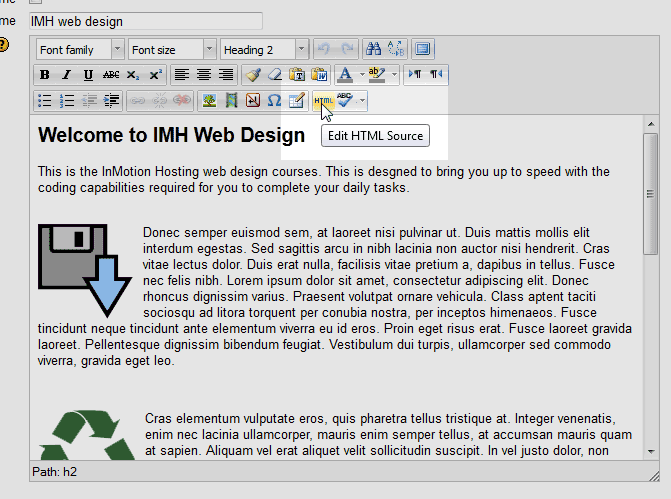Select the floppy disk download image
The width and height of the screenshot is (671, 499).
coord(85,270)
